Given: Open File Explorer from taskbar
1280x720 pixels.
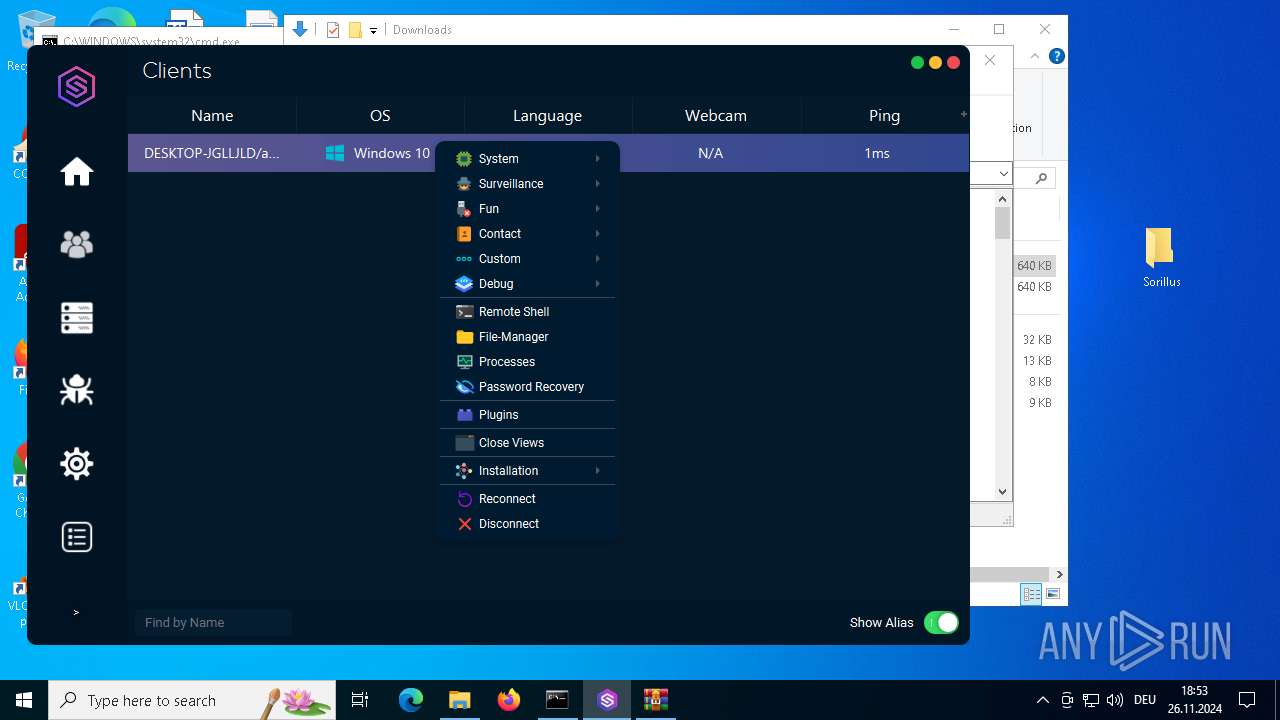Looking at the screenshot, I should pos(460,700).
